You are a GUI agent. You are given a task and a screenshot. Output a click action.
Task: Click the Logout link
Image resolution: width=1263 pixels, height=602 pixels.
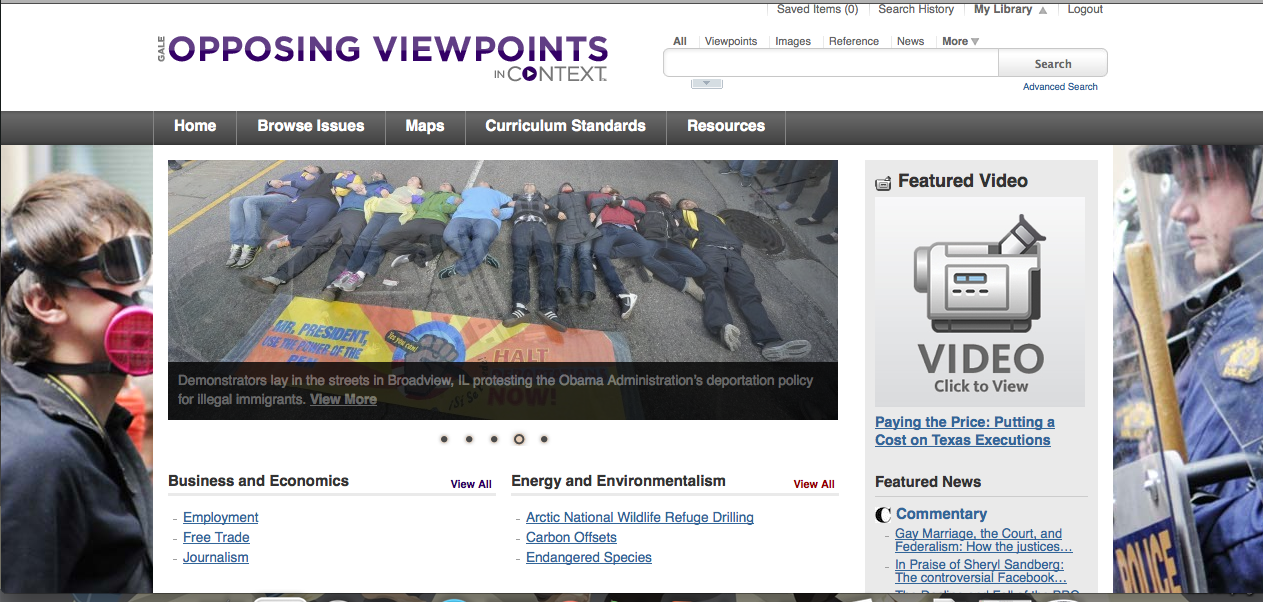click(x=1085, y=9)
